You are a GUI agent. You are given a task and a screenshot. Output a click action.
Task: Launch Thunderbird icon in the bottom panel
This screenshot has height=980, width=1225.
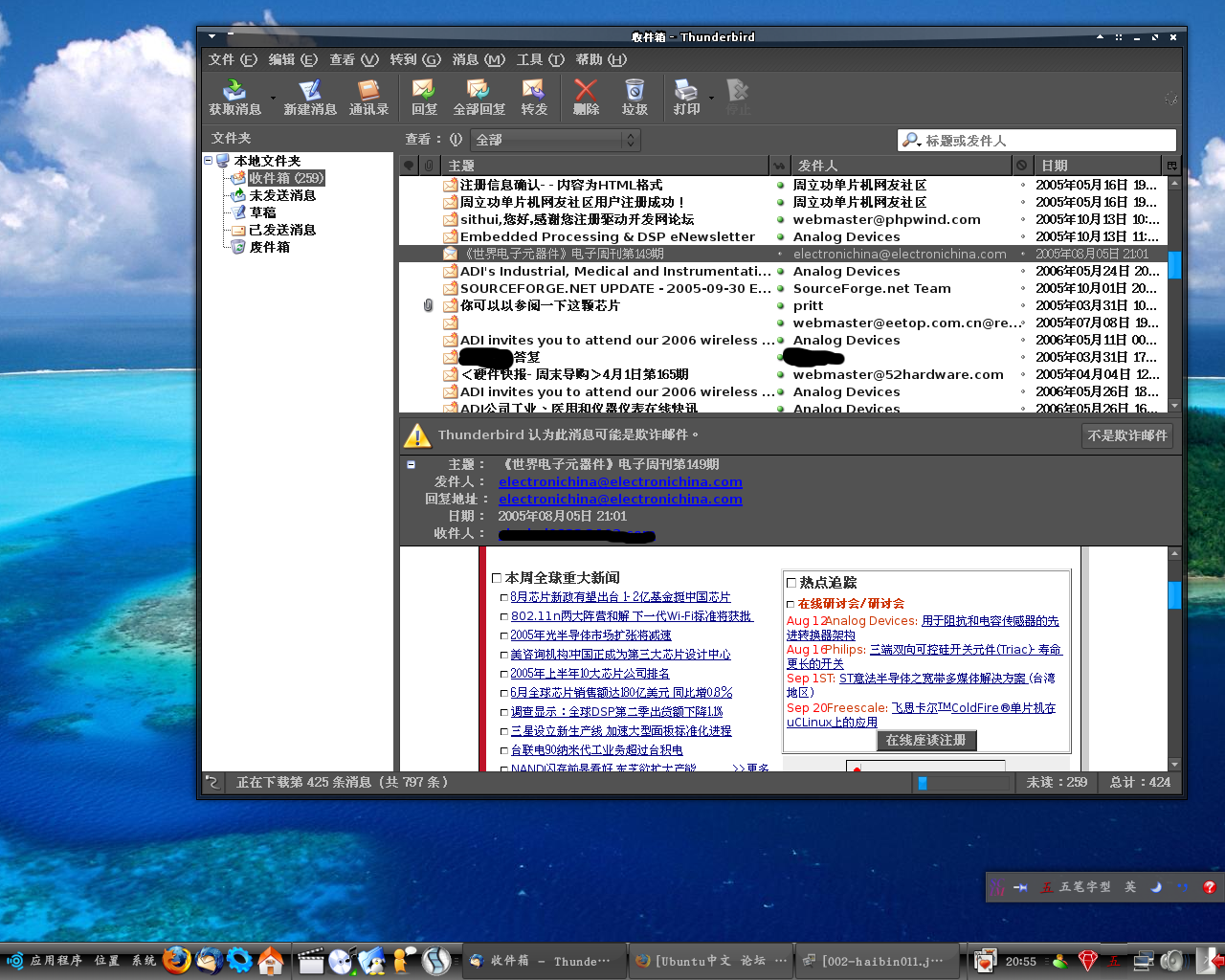209,959
